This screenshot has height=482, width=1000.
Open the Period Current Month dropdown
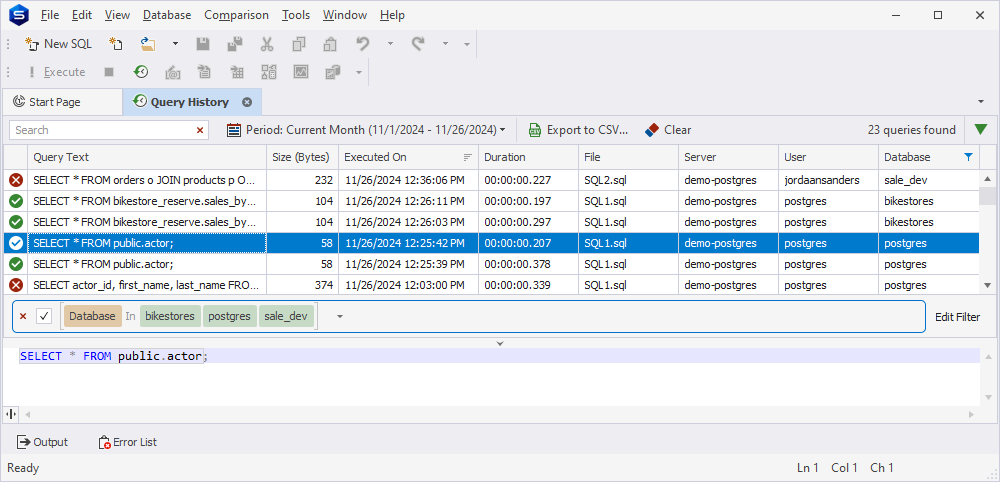click(367, 130)
